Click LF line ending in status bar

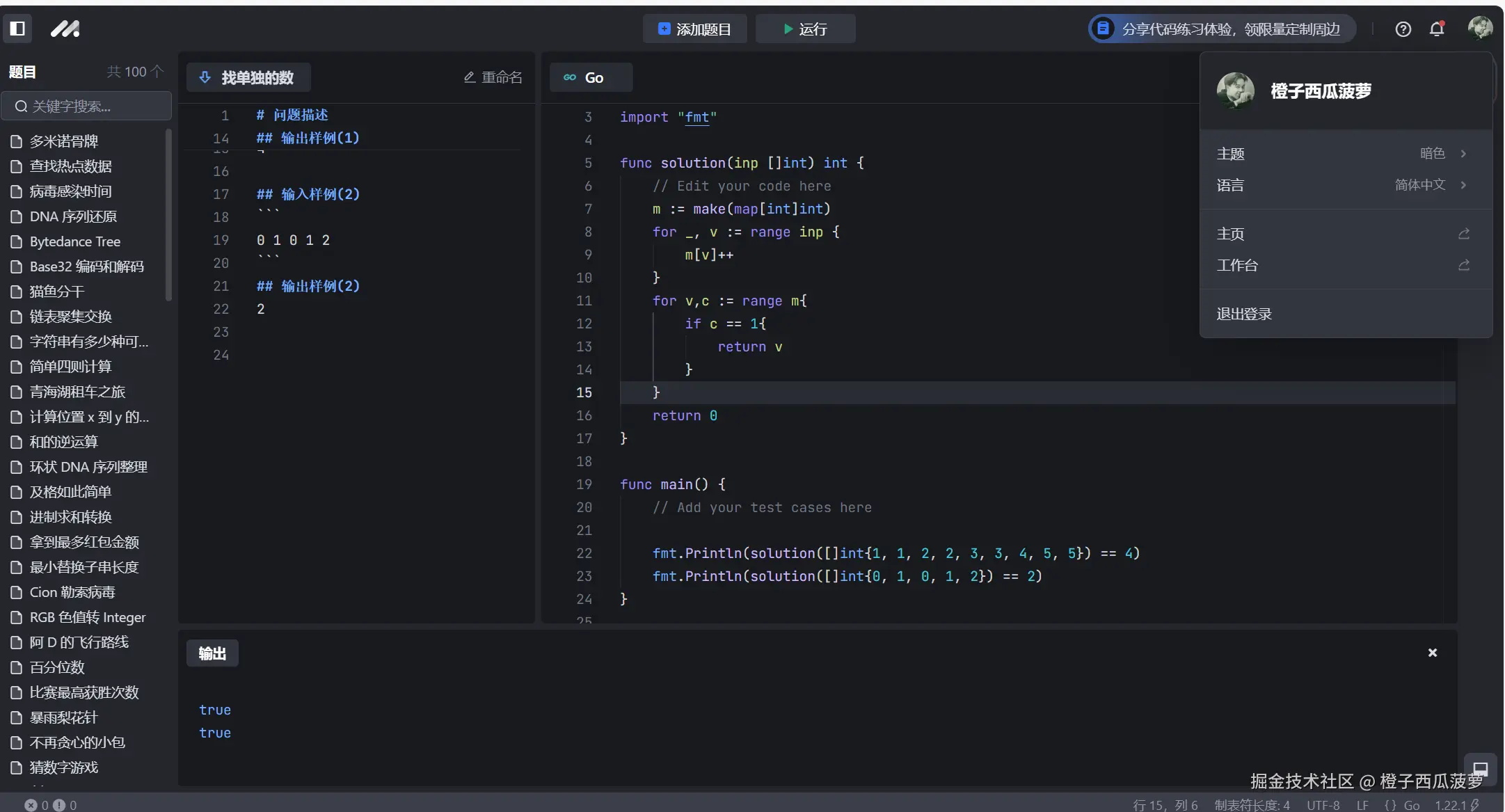[1362, 805]
